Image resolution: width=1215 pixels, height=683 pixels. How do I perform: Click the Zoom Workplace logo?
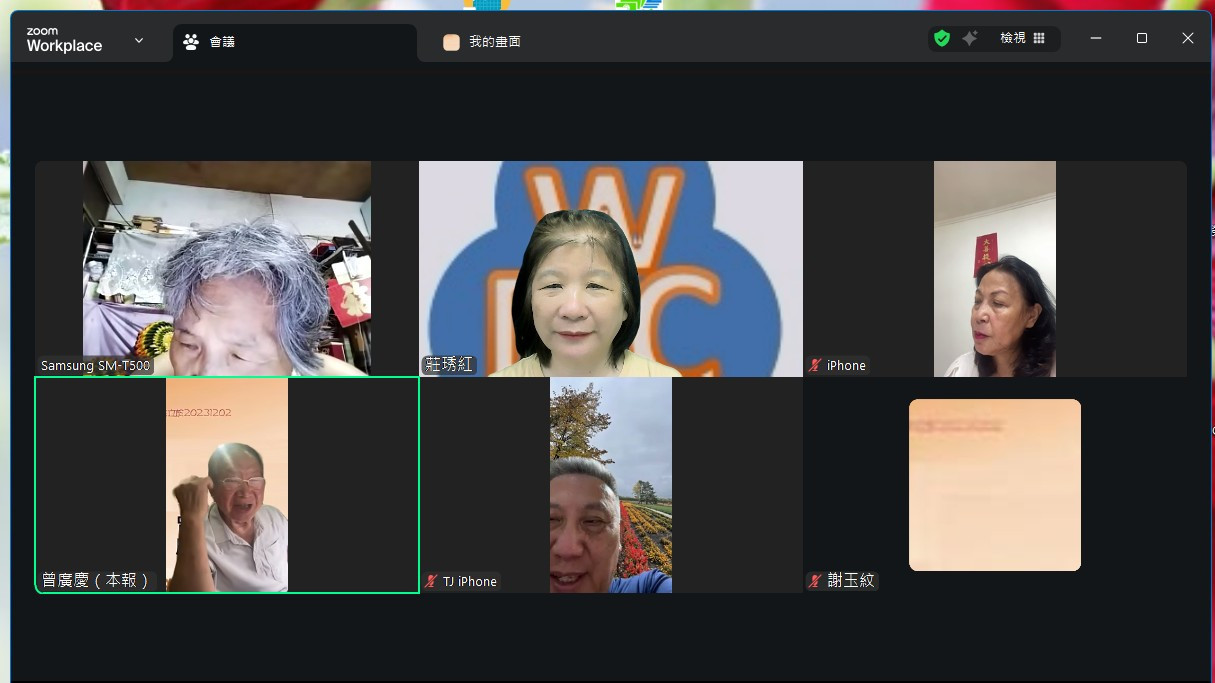(x=64, y=41)
